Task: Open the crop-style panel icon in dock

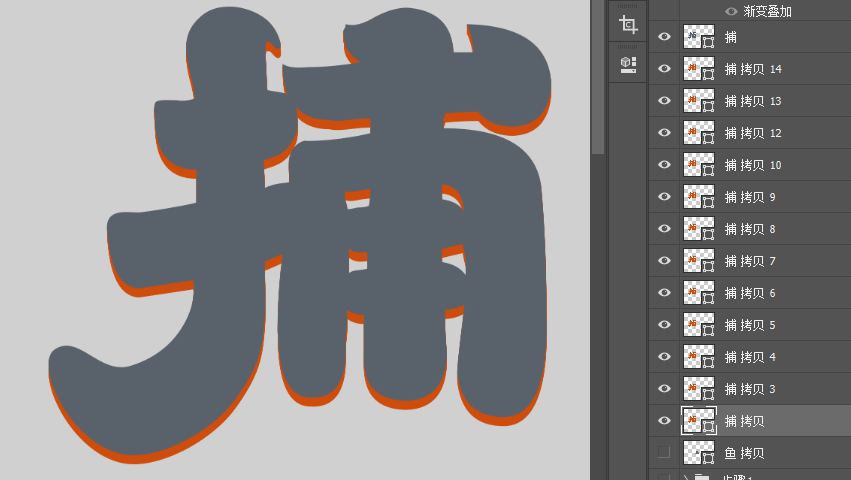Action: [628, 25]
